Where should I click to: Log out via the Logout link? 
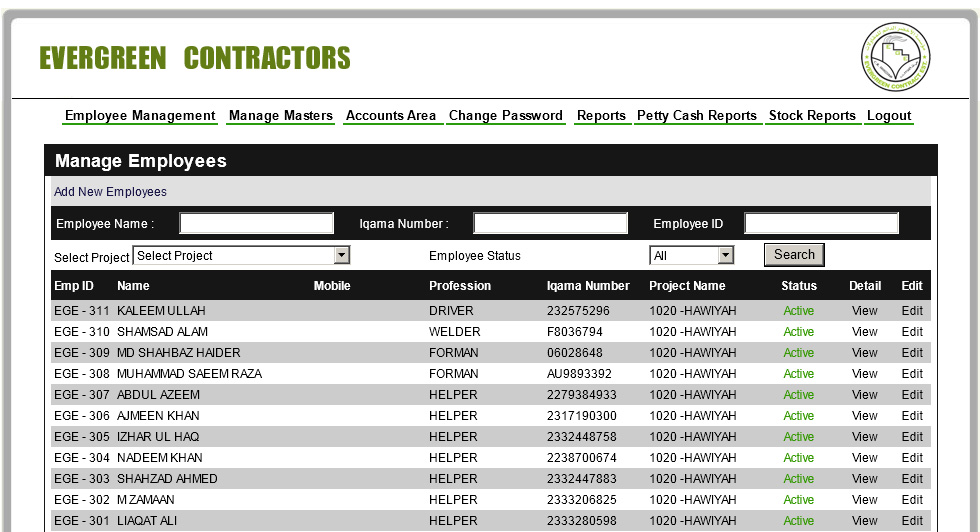click(x=889, y=116)
